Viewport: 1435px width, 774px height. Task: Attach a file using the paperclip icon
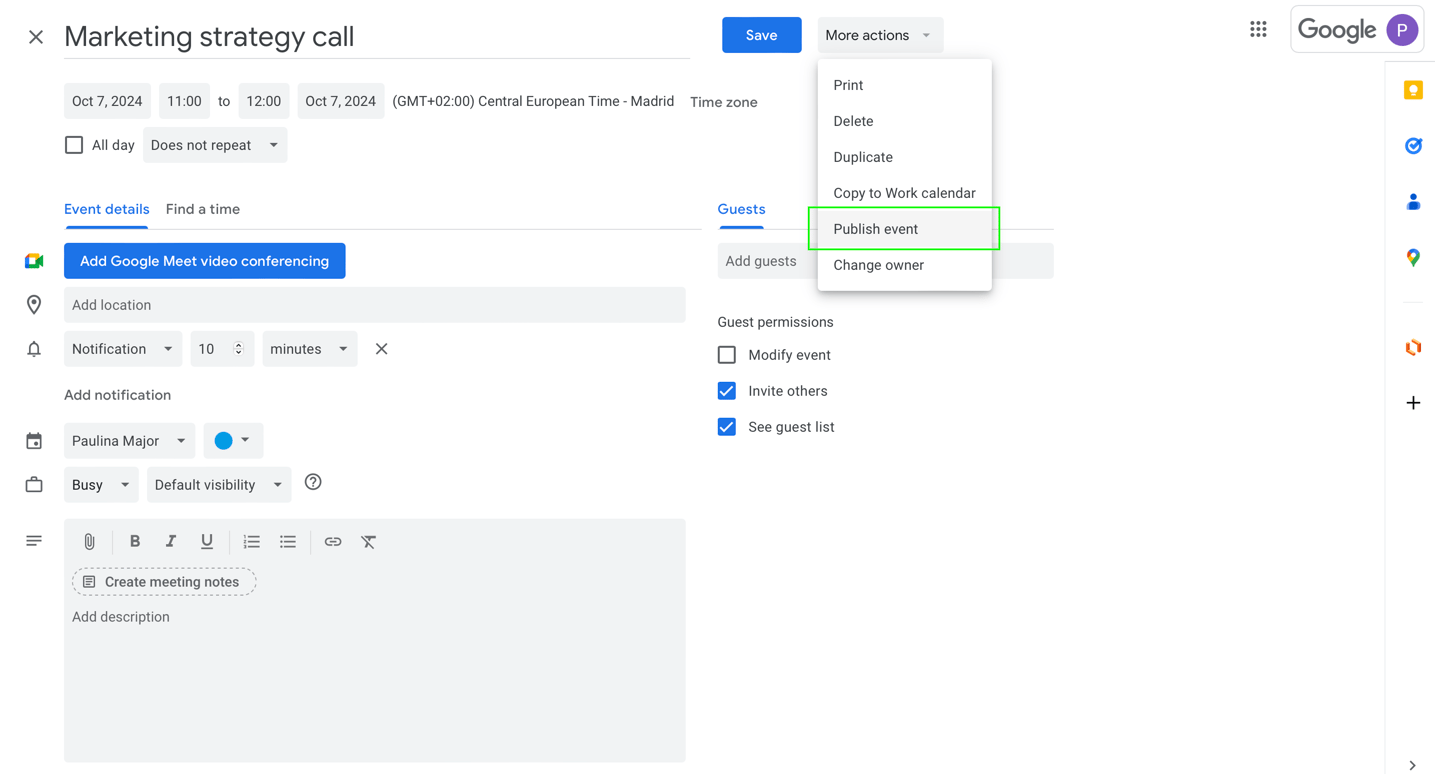[x=89, y=541]
